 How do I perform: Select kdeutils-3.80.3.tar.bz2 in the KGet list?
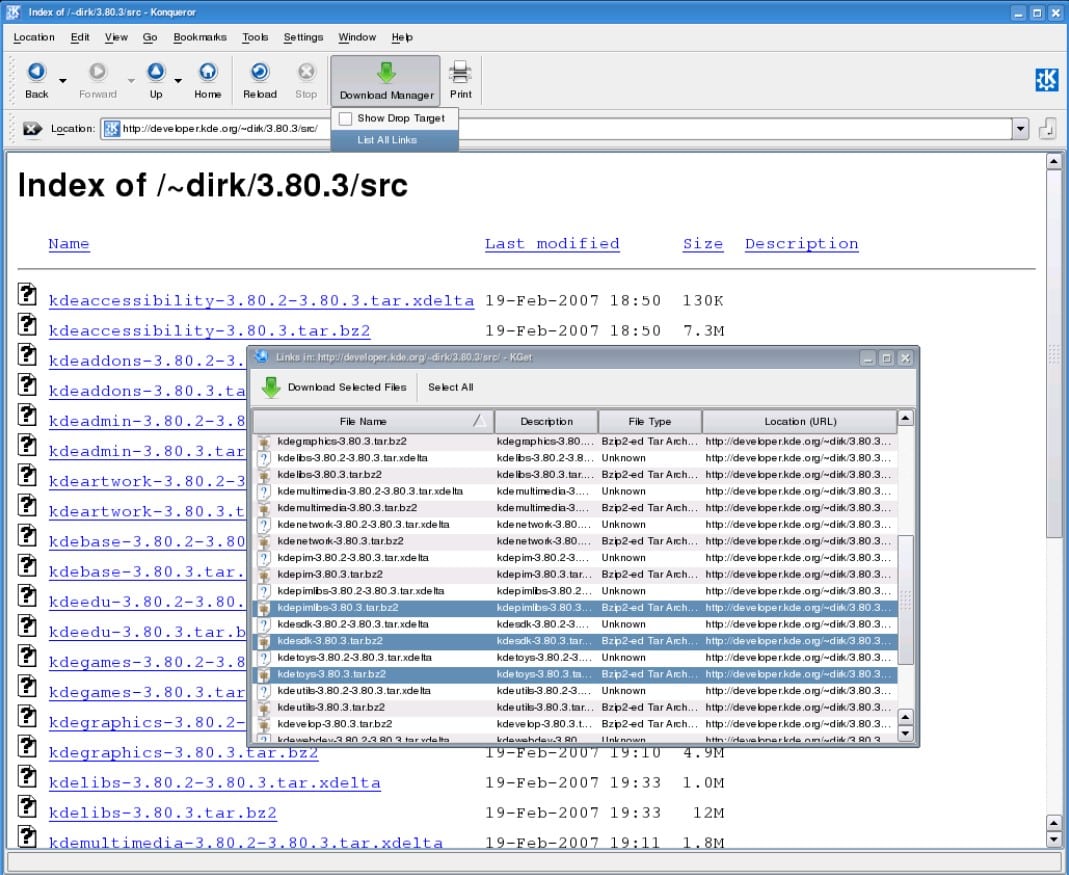(575, 708)
